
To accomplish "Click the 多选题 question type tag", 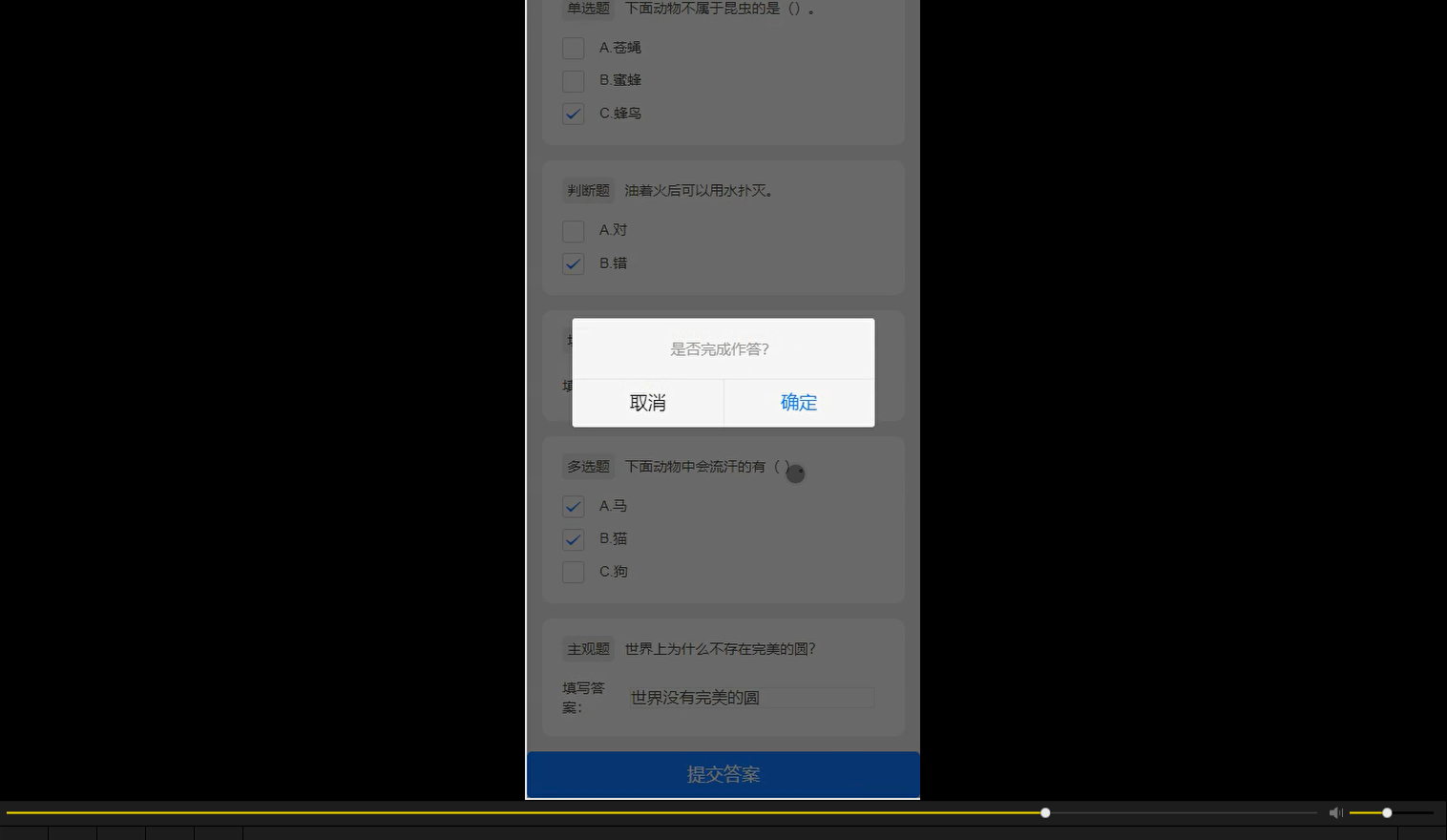I will (x=588, y=467).
